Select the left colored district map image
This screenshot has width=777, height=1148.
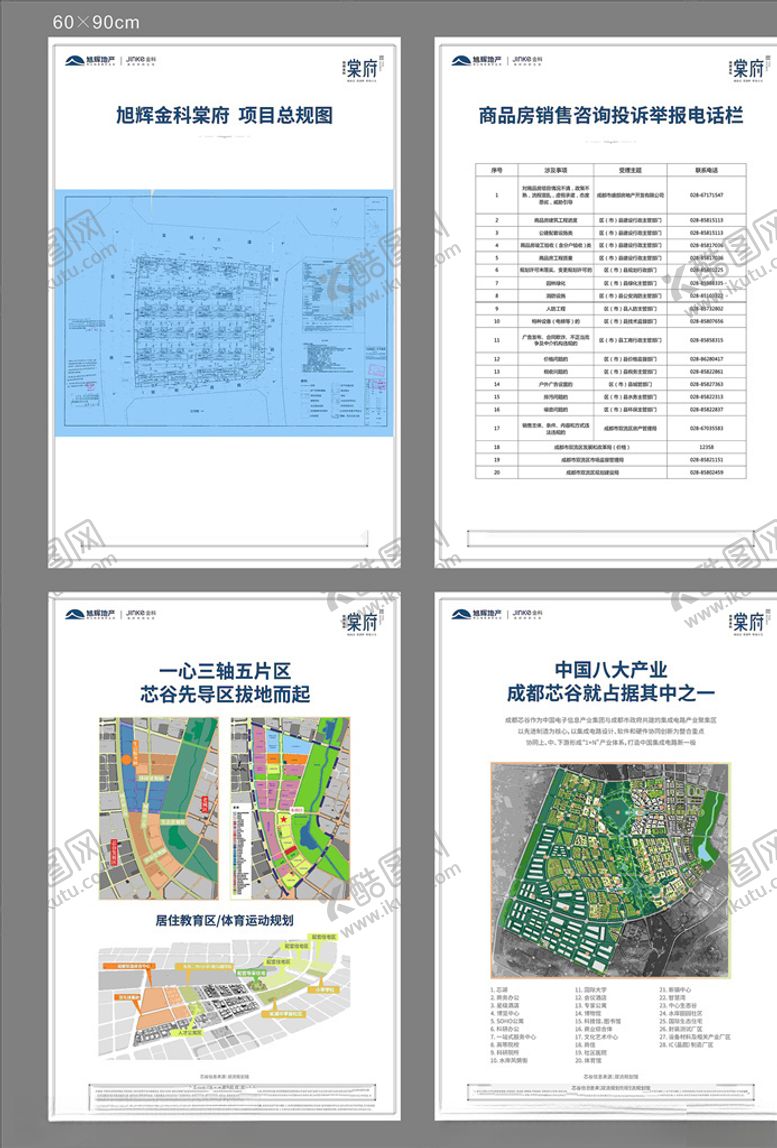[159, 808]
